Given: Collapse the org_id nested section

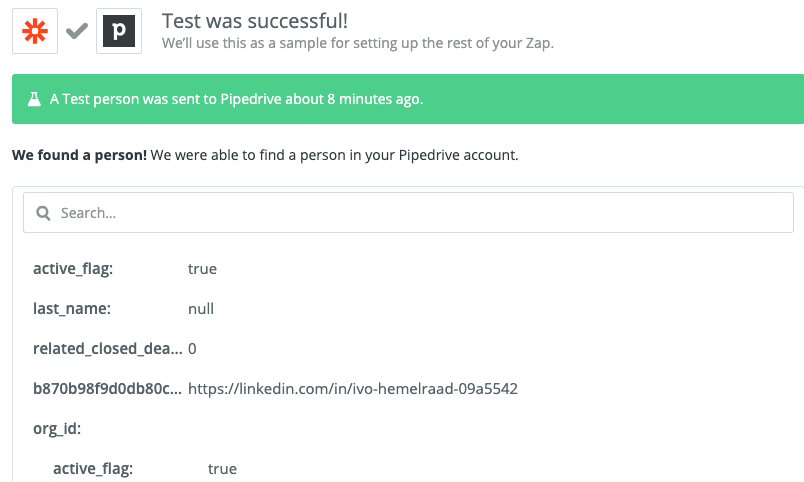Looking at the screenshot, I should click(x=57, y=429).
